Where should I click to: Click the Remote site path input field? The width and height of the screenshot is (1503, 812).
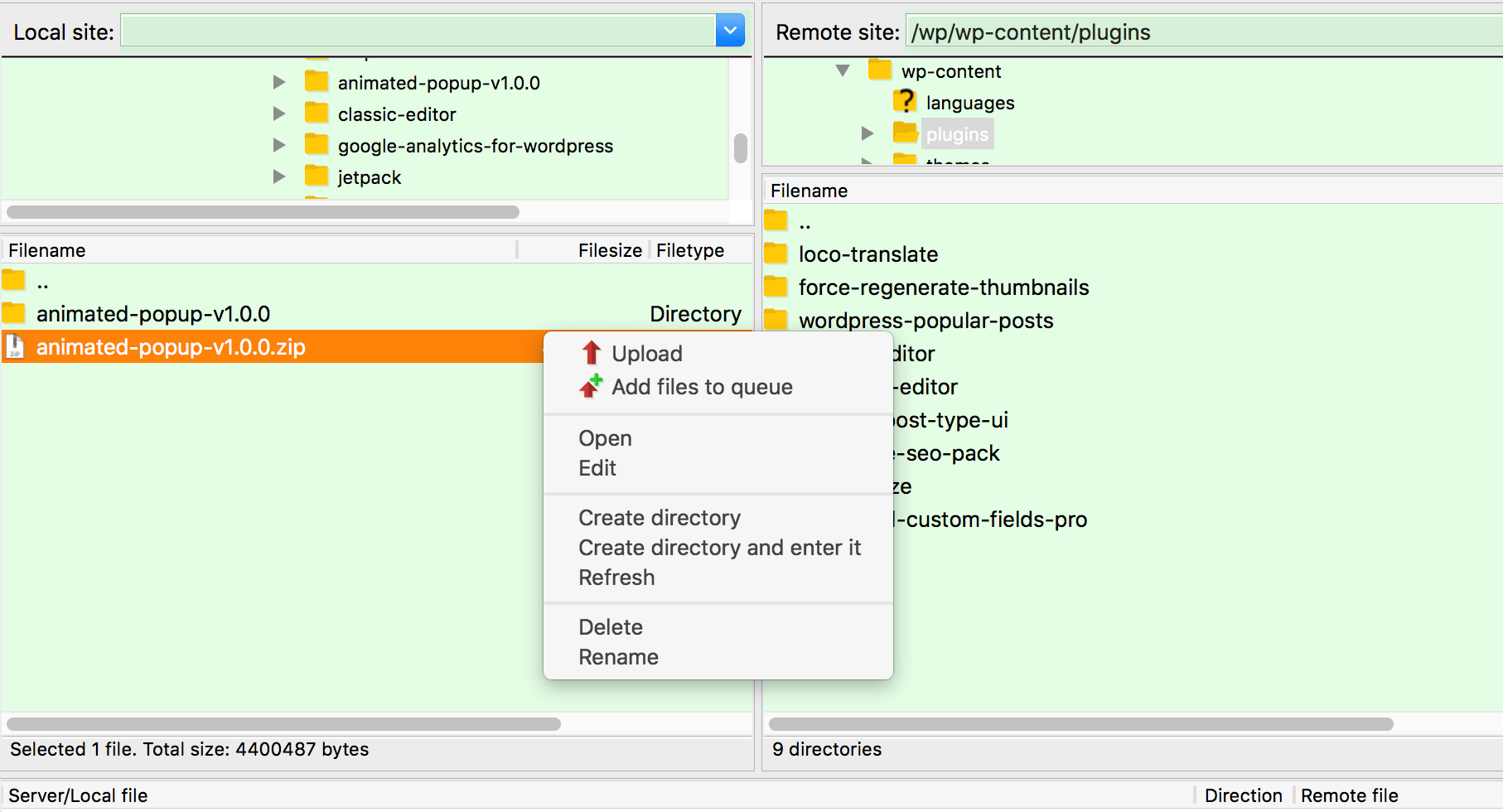click(1201, 32)
